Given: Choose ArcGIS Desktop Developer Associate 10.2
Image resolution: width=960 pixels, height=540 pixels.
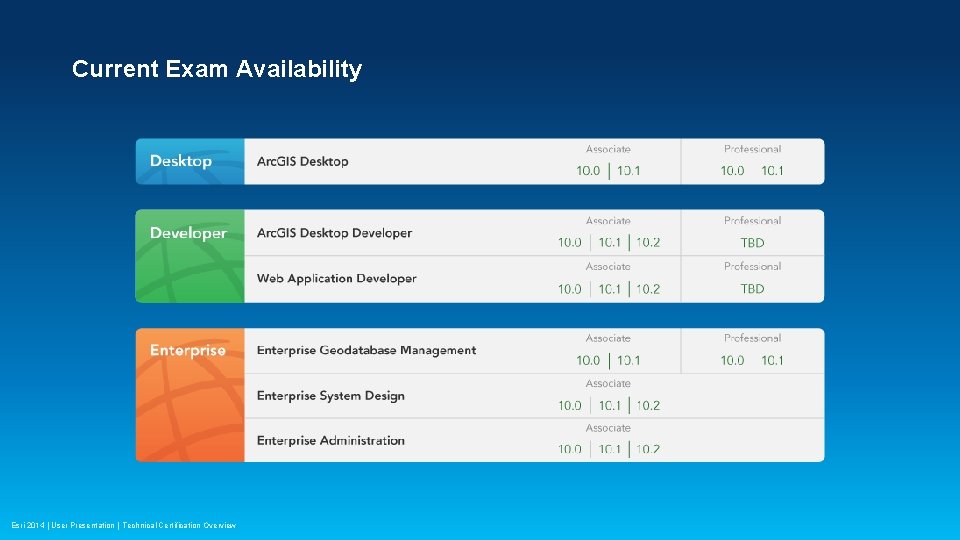Looking at the screenshot, I should coord(648,242).
